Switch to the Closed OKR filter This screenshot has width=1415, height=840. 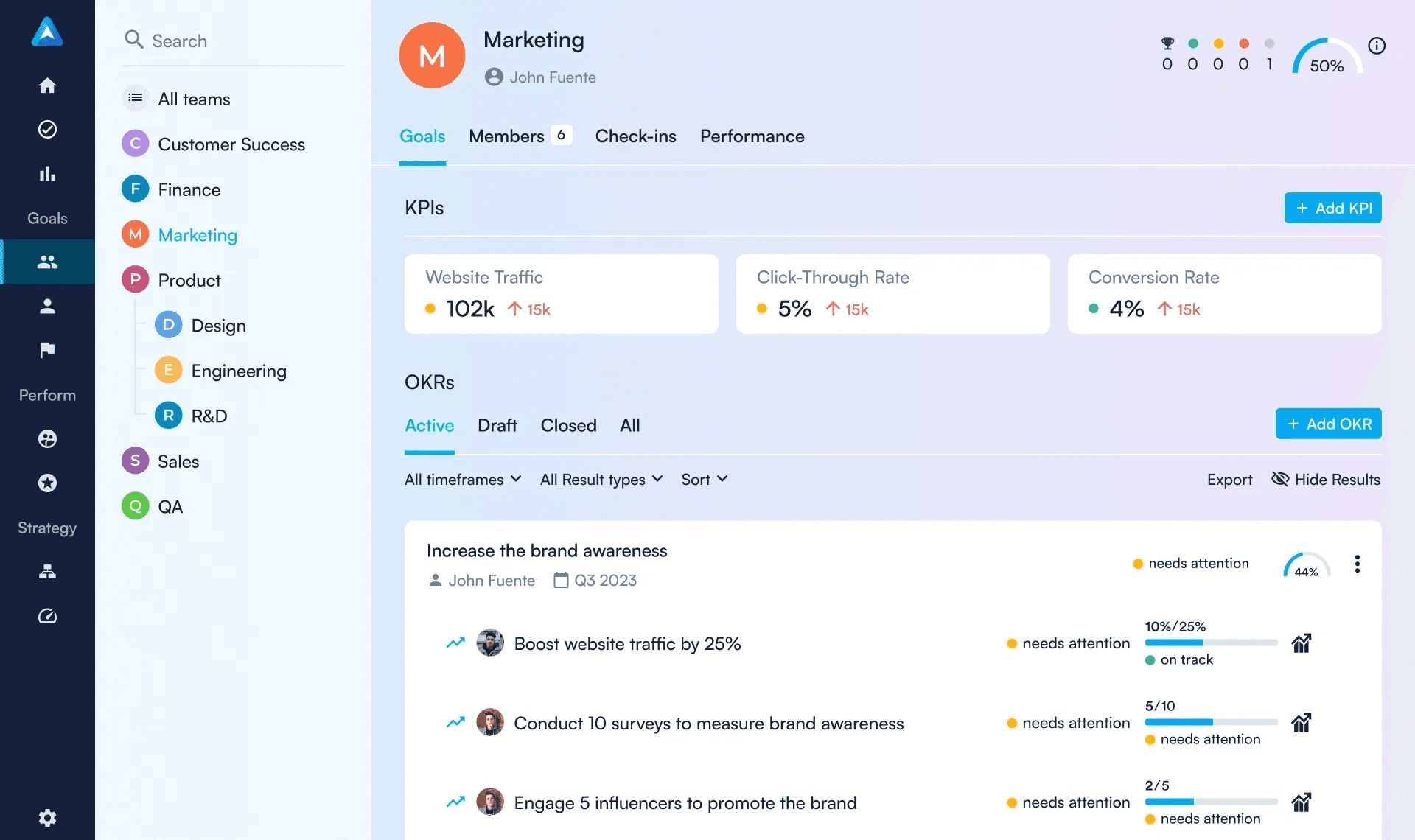[567, 425]
